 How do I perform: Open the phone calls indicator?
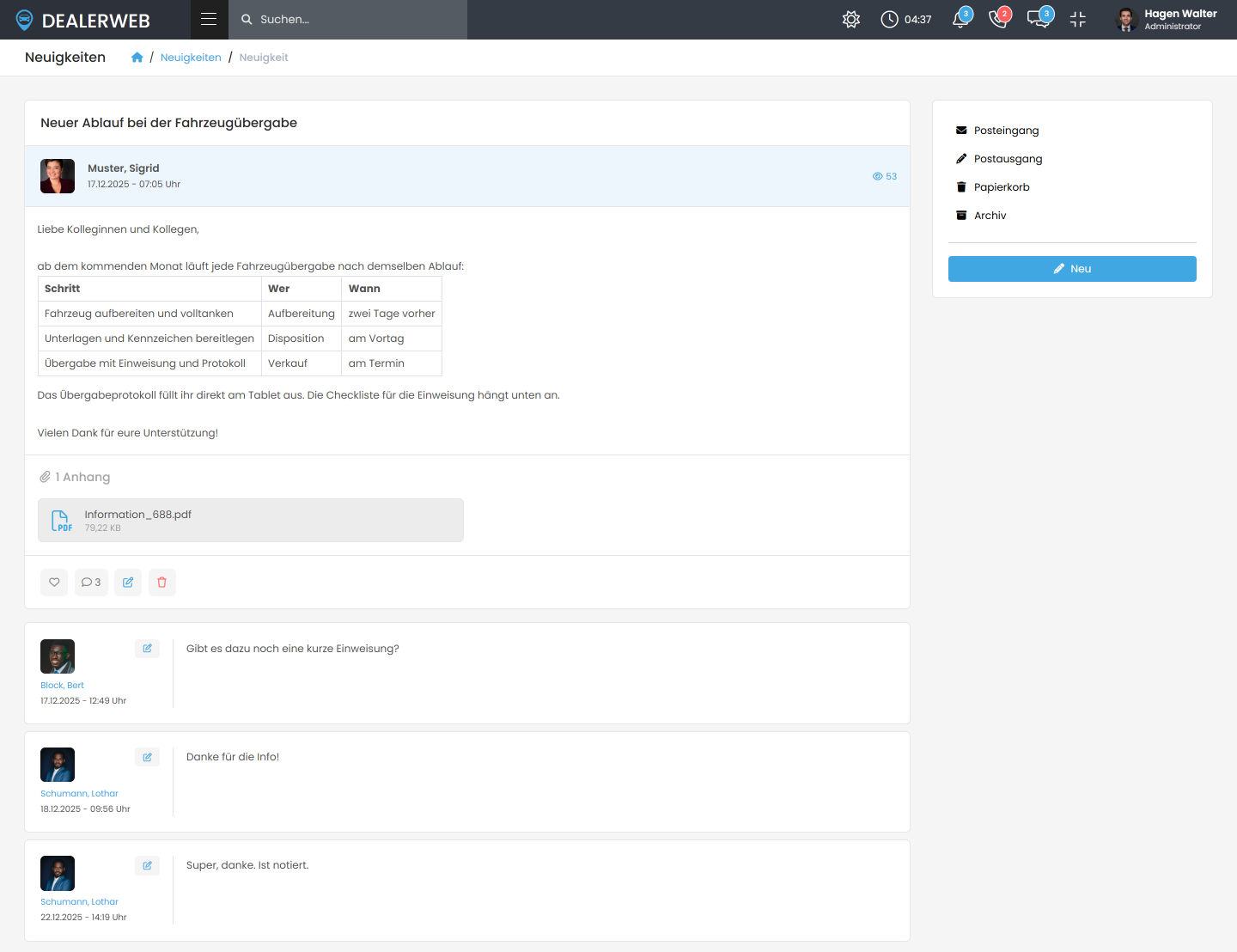[x=999, y=19]
